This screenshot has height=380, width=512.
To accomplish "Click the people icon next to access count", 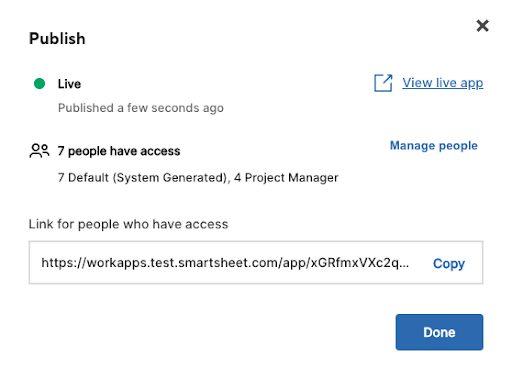I will [39, 150].
